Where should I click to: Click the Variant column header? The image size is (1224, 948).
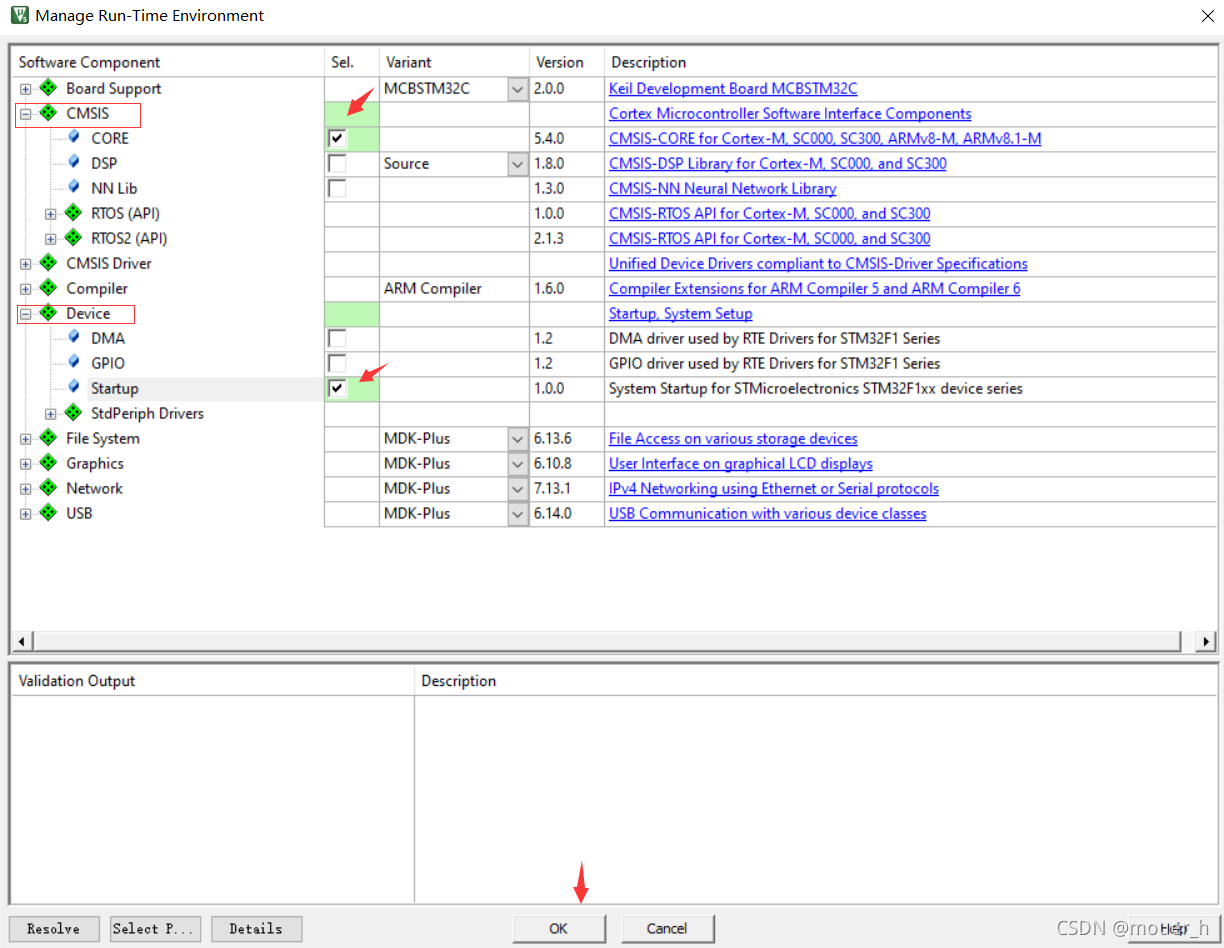(x=454, y=62)
